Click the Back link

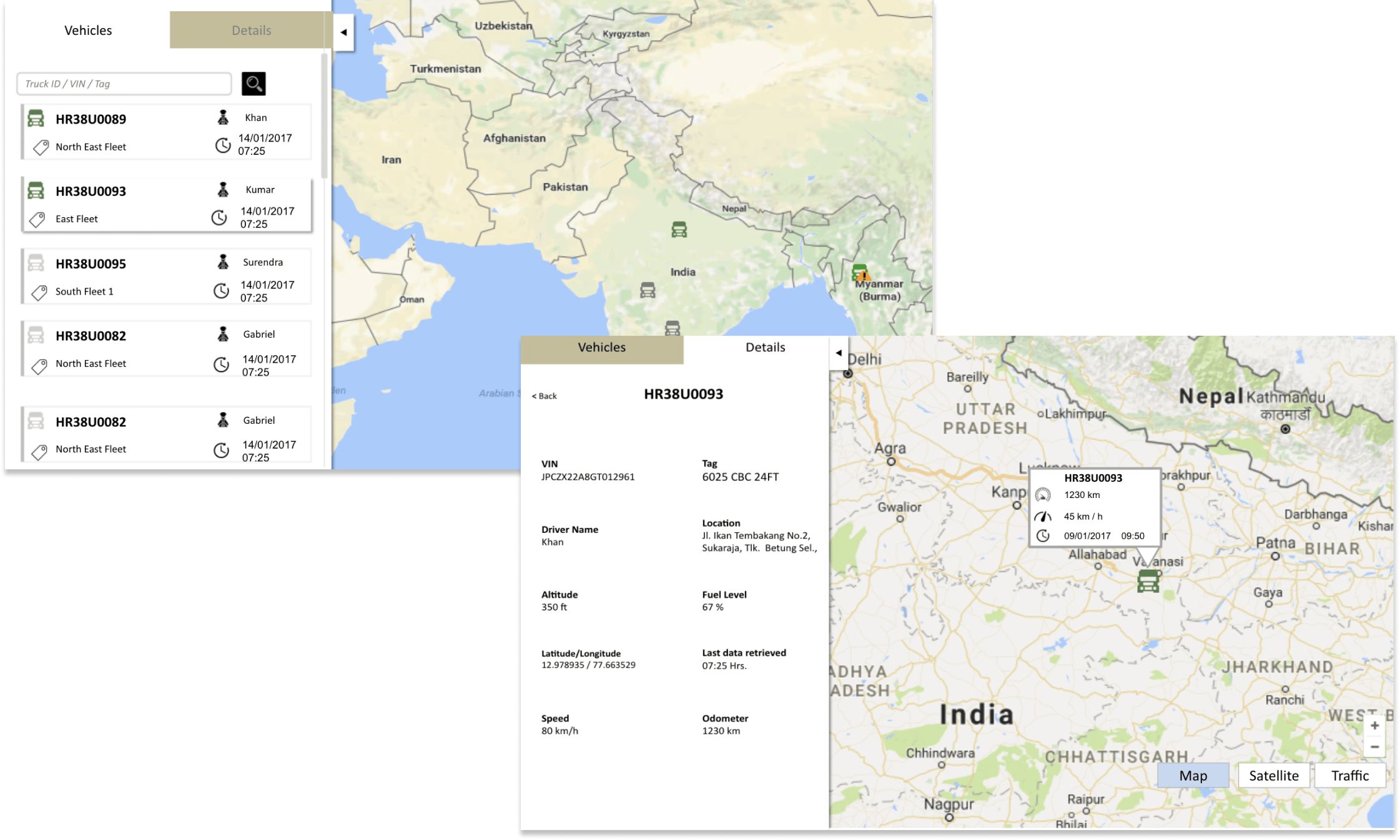pos(545,396)
